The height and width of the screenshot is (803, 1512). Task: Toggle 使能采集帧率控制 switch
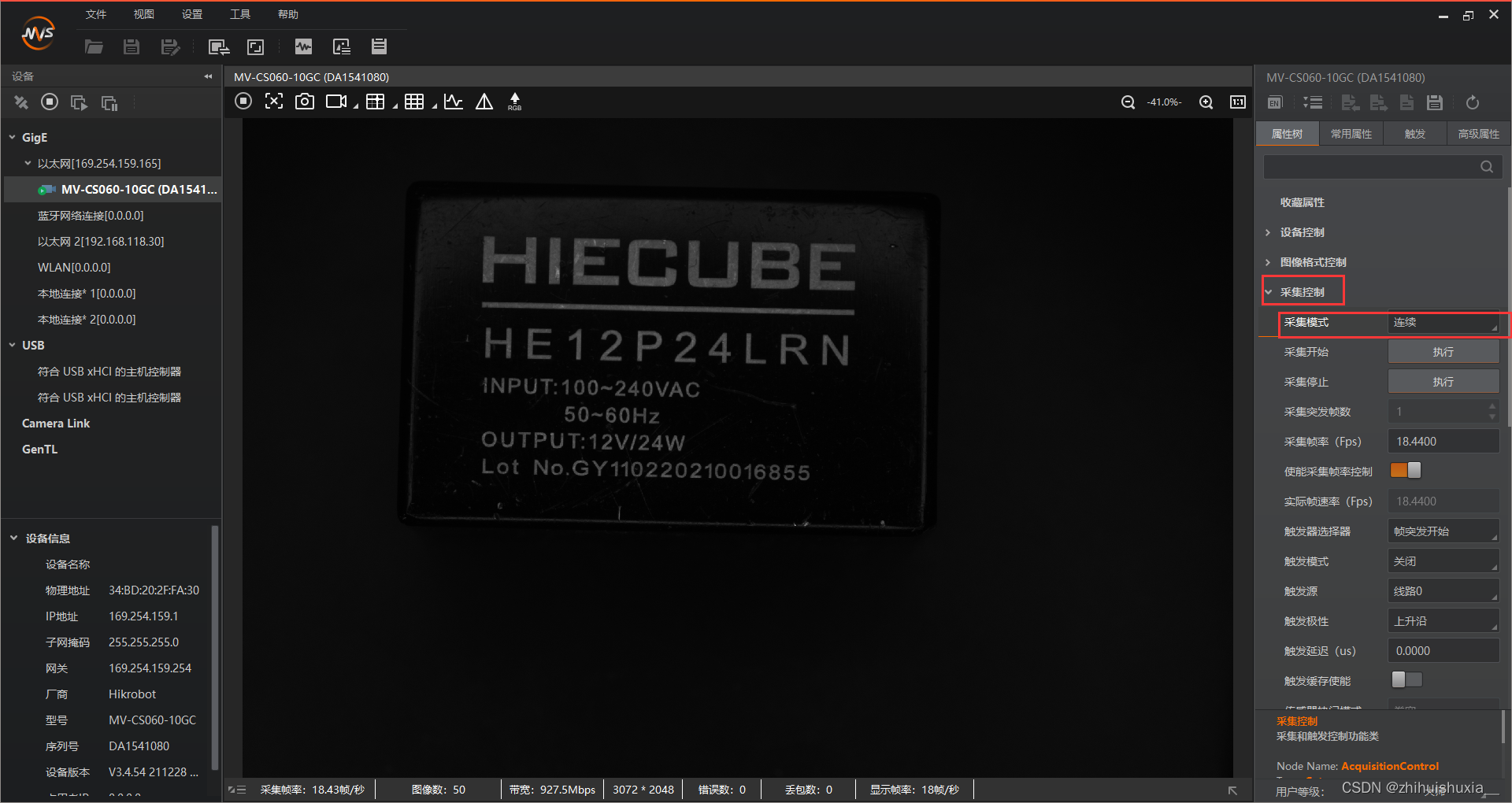[1406, 470]
